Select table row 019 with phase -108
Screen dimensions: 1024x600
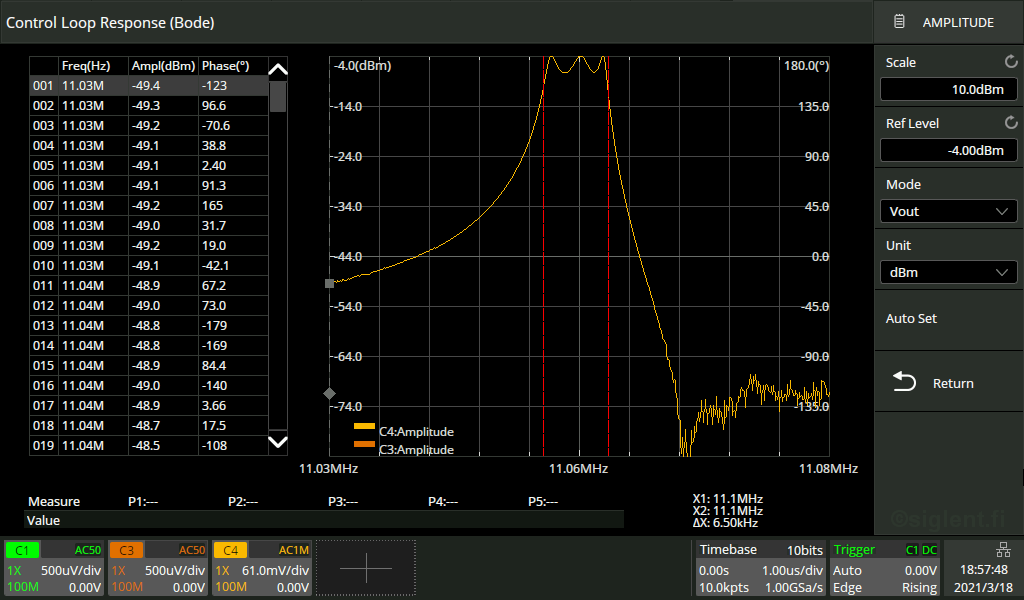[x=149, y=445]
